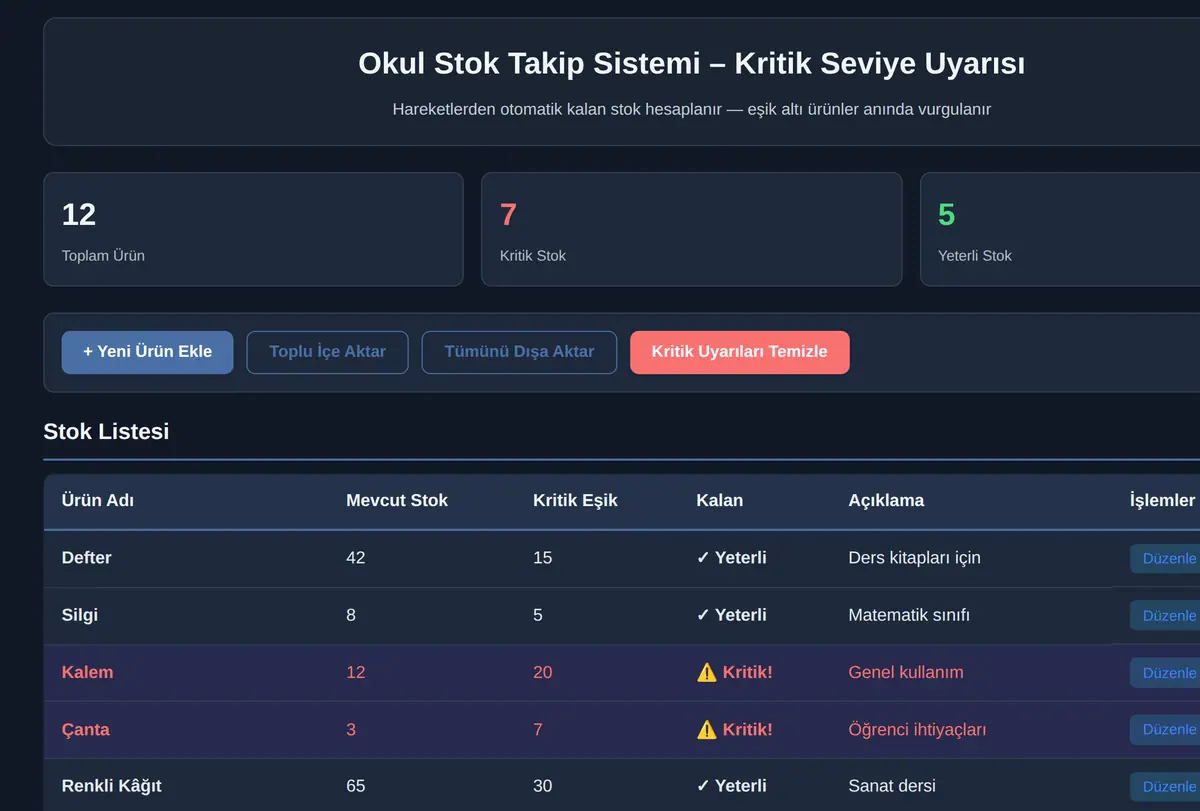Click the '+ Yeni Ürün Ekle' button
This screenshot has height=811, width=1200.
click(147, 352)
